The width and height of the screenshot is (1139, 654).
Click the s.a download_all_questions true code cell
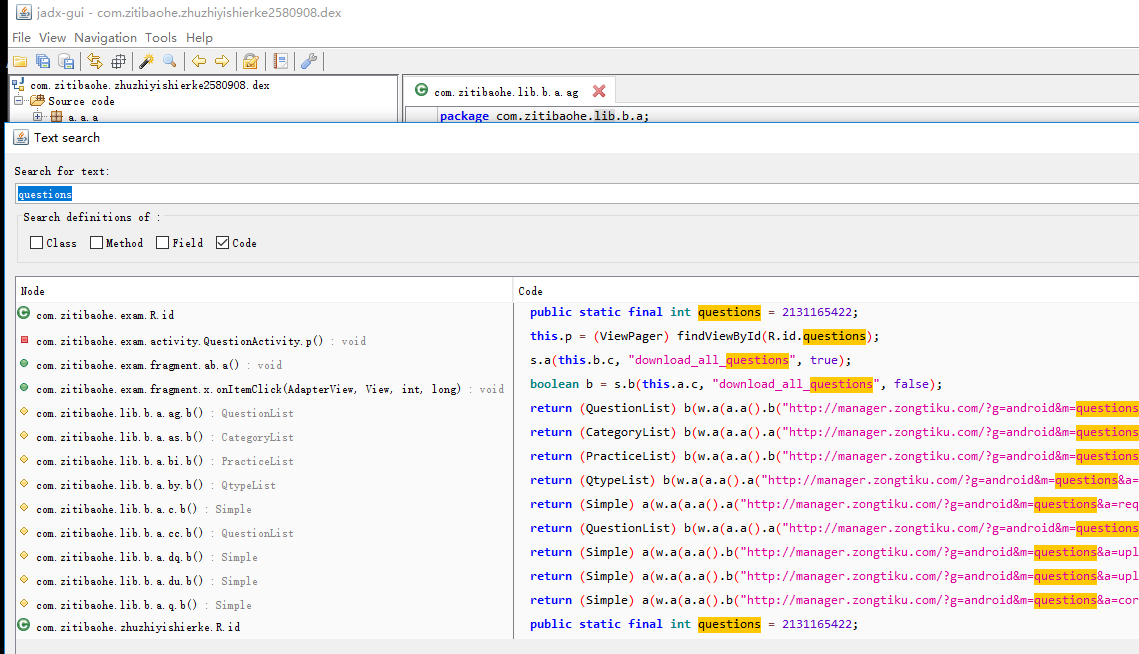pyautogui.click(x=690, y=360)
